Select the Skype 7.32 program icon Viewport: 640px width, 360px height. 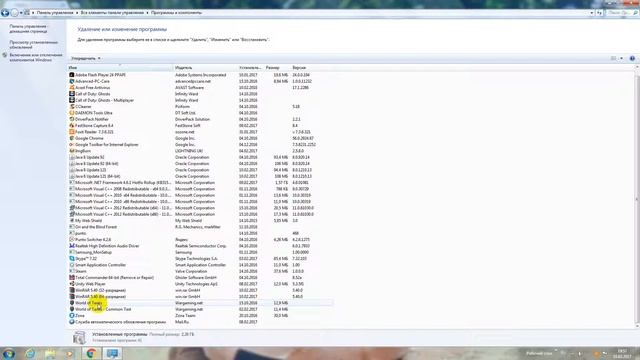[72, 258]
